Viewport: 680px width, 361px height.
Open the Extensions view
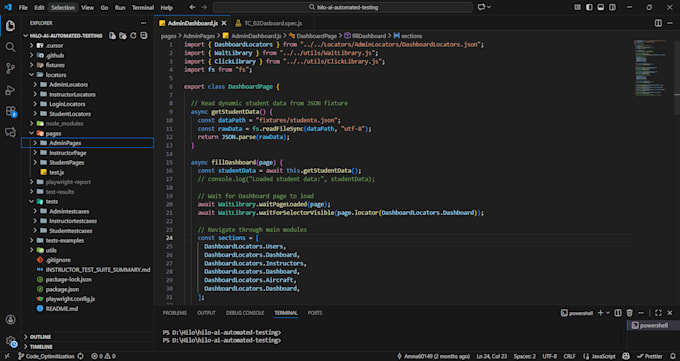point(10,111)
